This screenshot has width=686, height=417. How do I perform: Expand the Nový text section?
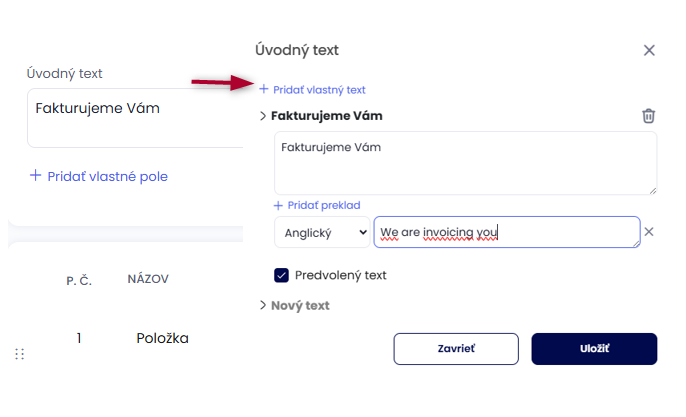263,305
